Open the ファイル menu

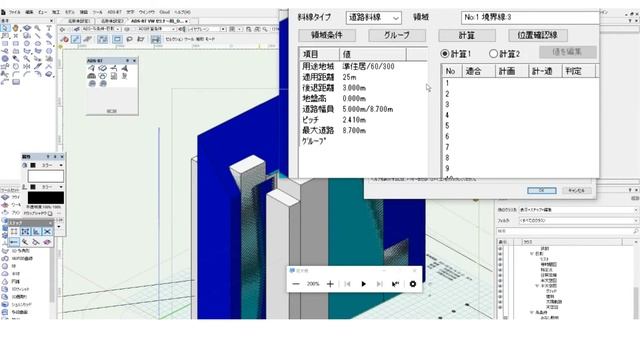(15, 12)
